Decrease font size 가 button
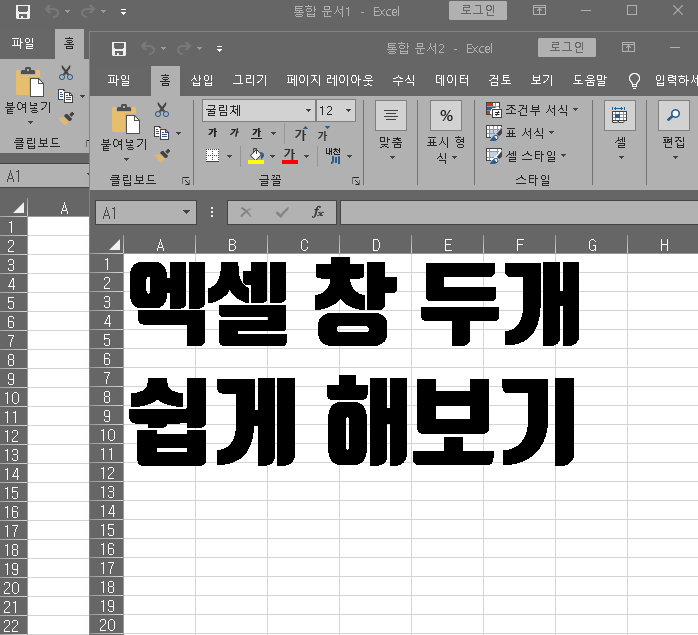The image size is (698, 635). (323, 133)
